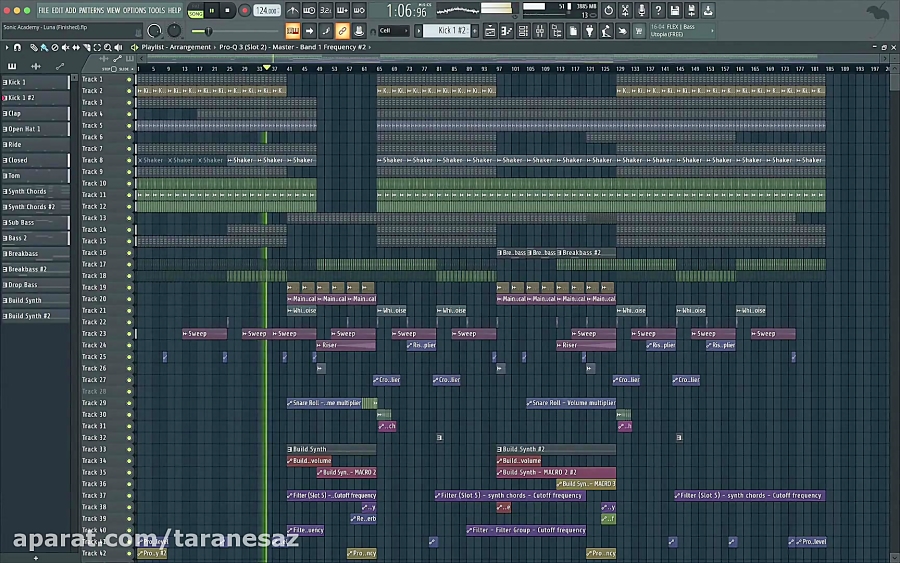Add new pattern with plus button
The height and width of the screenshot is (563, 900).
[475, 31]
